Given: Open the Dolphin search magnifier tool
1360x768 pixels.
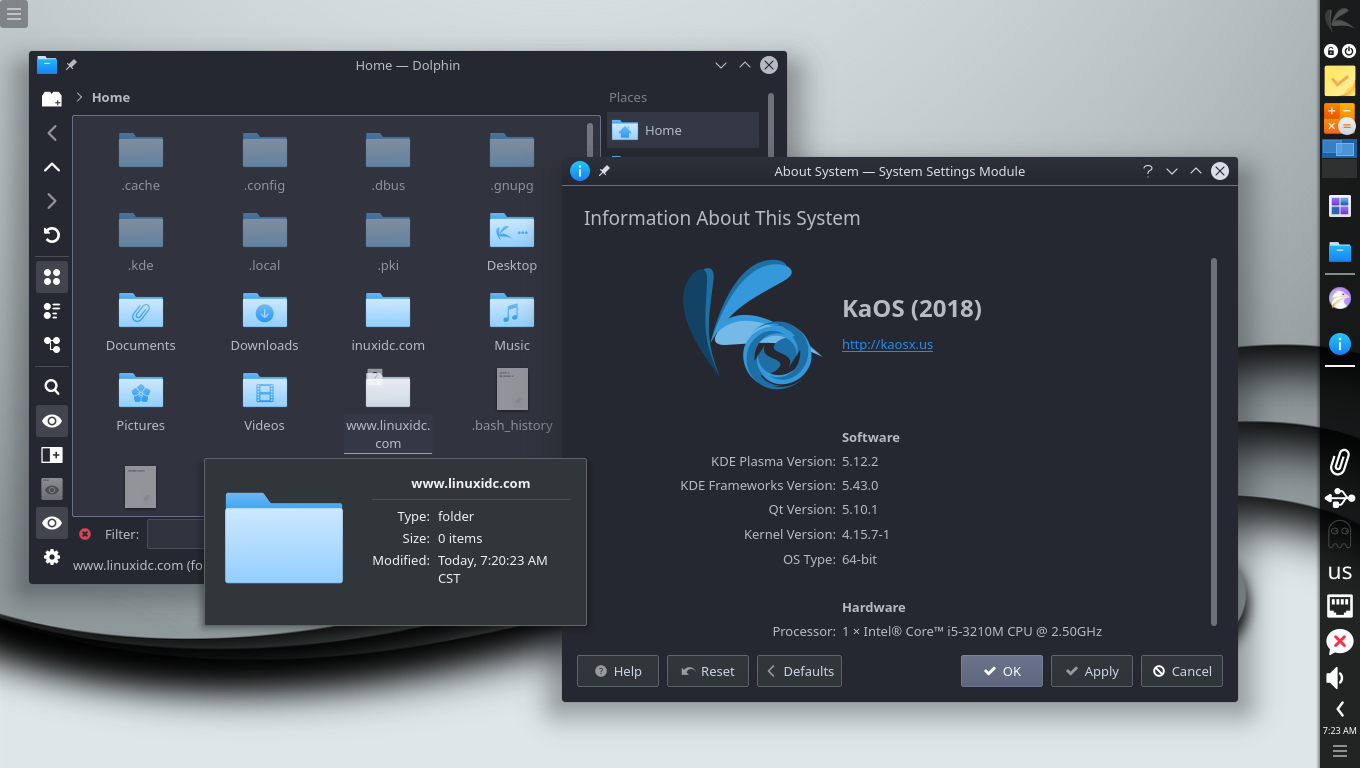Looking at the screenshot, I should click(x=52, y=387).
